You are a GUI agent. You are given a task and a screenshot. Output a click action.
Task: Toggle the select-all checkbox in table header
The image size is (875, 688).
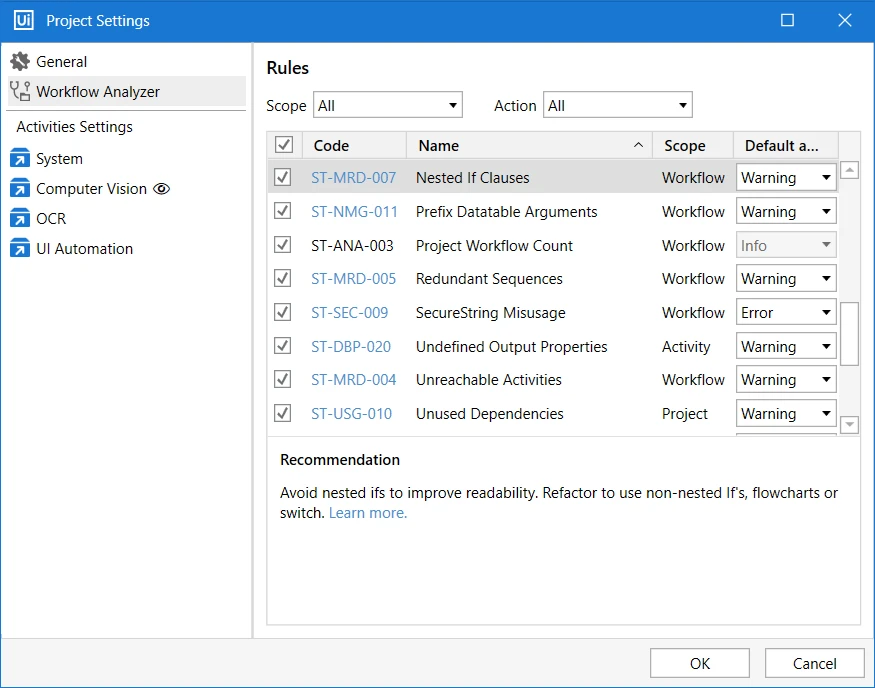[x=284, y=145]
